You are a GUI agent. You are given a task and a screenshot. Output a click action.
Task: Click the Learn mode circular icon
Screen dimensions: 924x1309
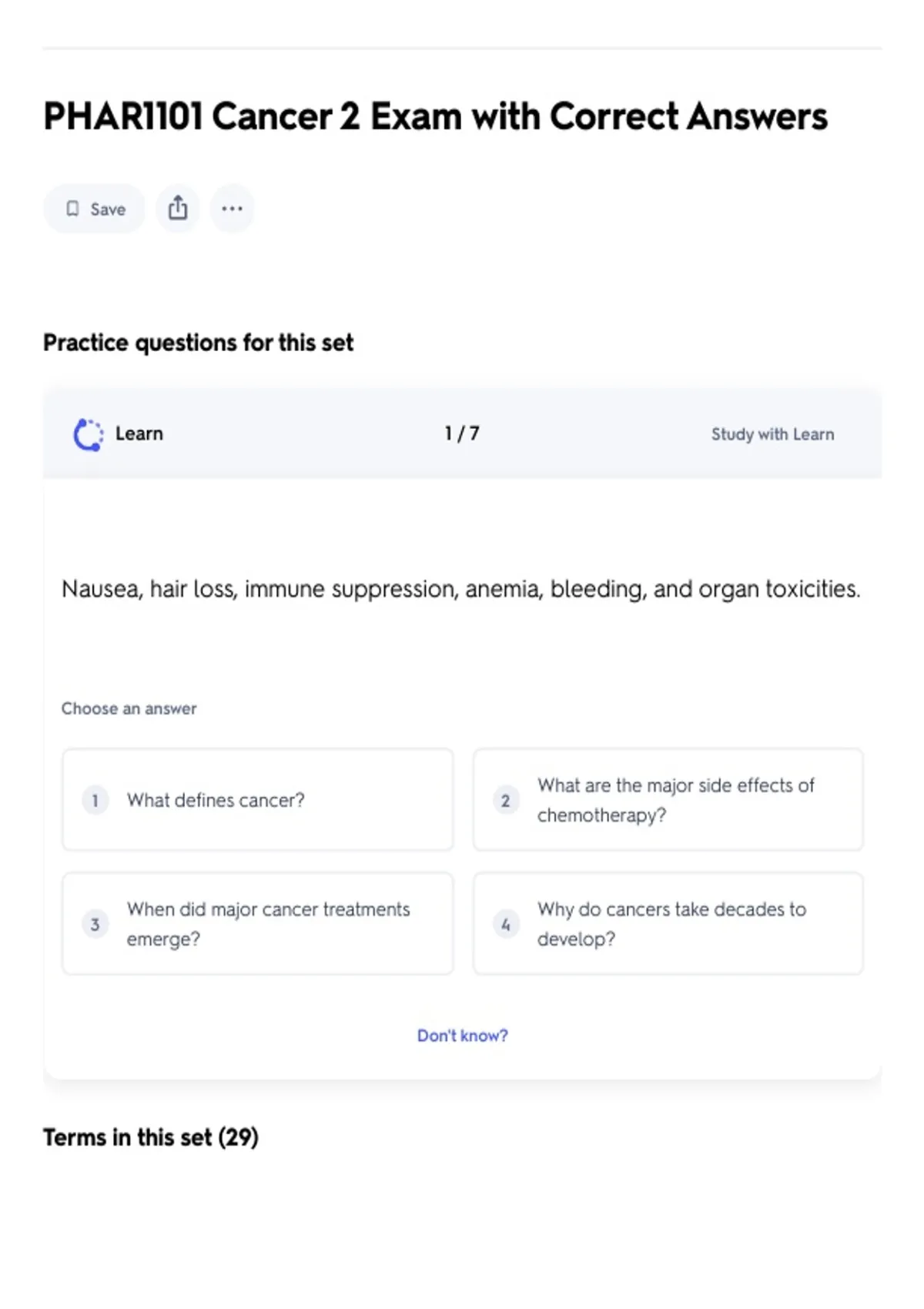89,434
